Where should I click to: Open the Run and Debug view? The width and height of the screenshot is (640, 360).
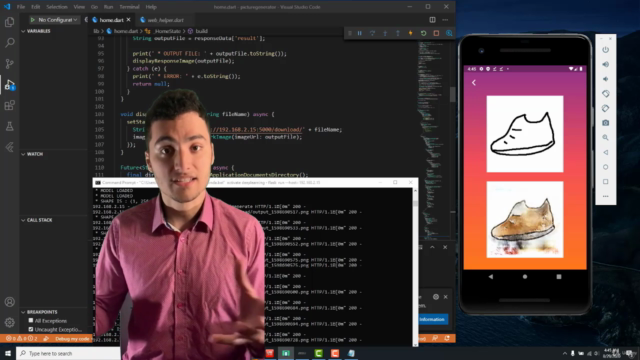[x=9, y=85]
